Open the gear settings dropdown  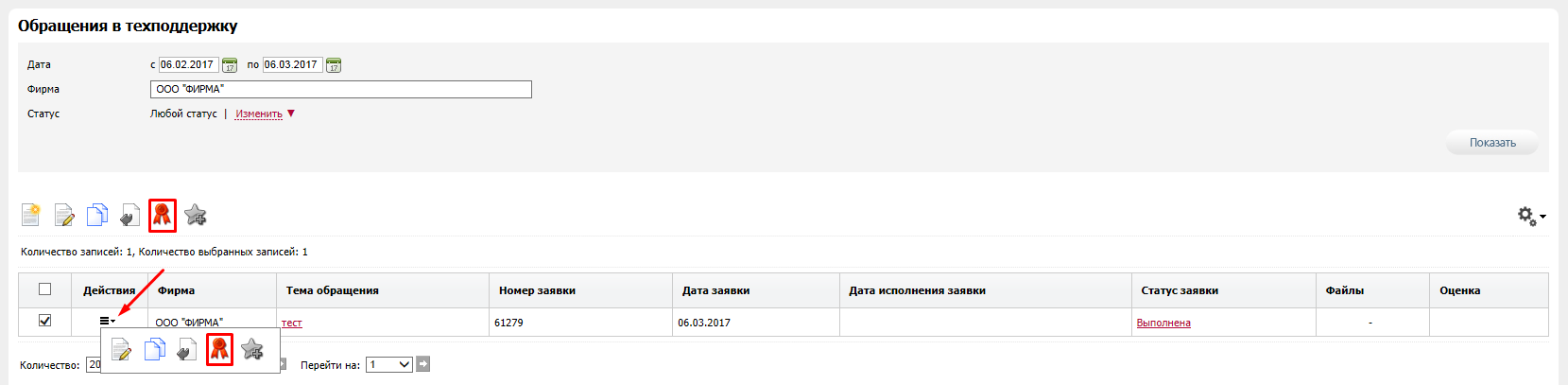click(x=1530, y=217)
